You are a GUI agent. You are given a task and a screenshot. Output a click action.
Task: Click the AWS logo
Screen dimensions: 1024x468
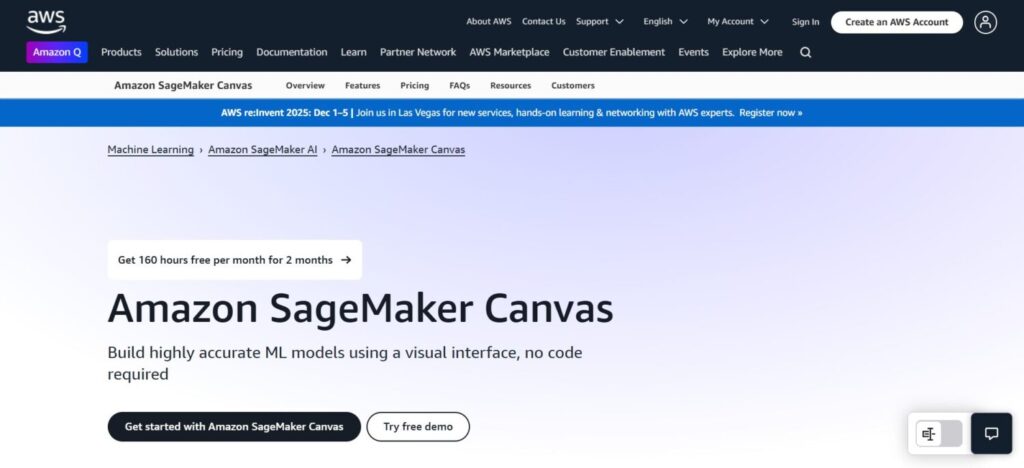[x=46, y=22]
